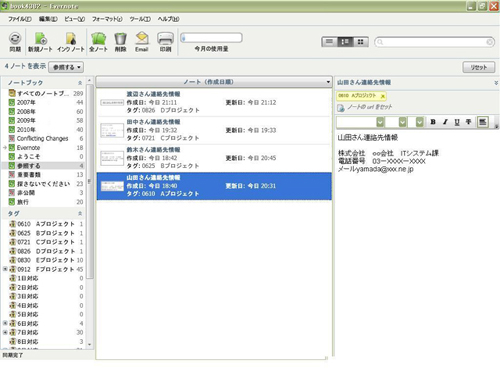Click the 4日対応 tag icon
The height and width of the screenshot is (375, 500).
coord(13,305)
